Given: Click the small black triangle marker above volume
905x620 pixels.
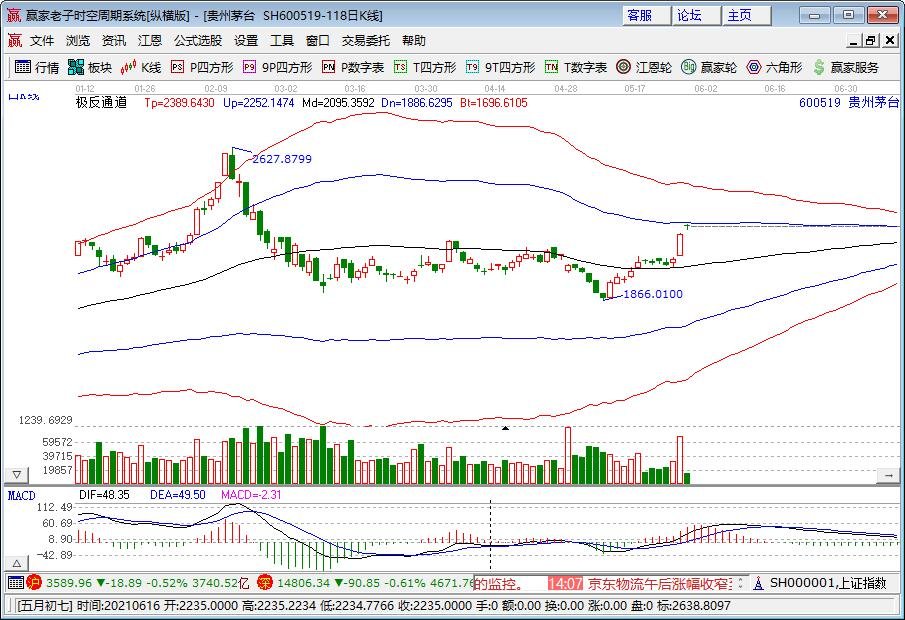Looking at the screenshot, I should tap(505, 428).
